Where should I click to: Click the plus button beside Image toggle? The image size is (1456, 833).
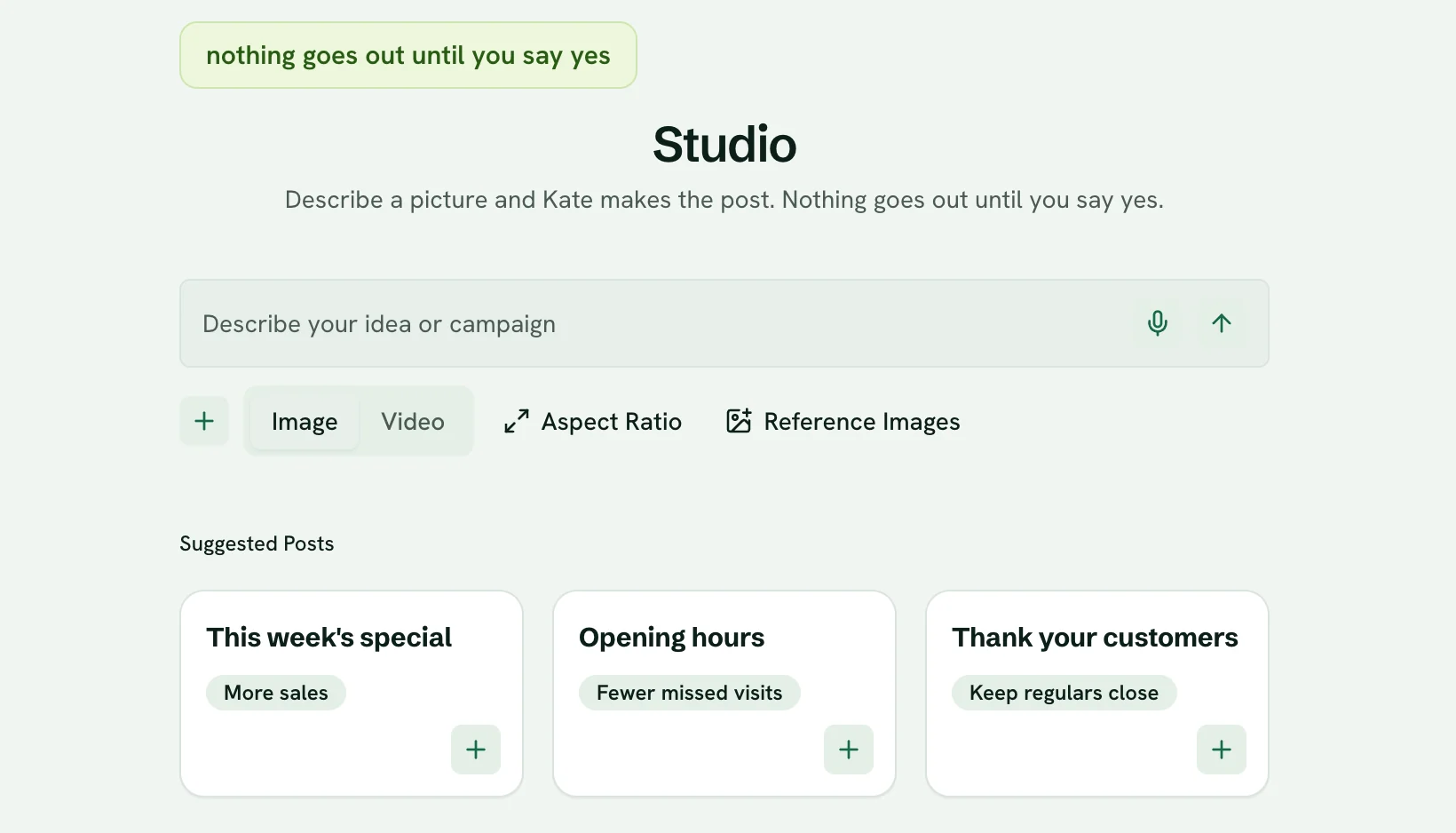[204, 421]
